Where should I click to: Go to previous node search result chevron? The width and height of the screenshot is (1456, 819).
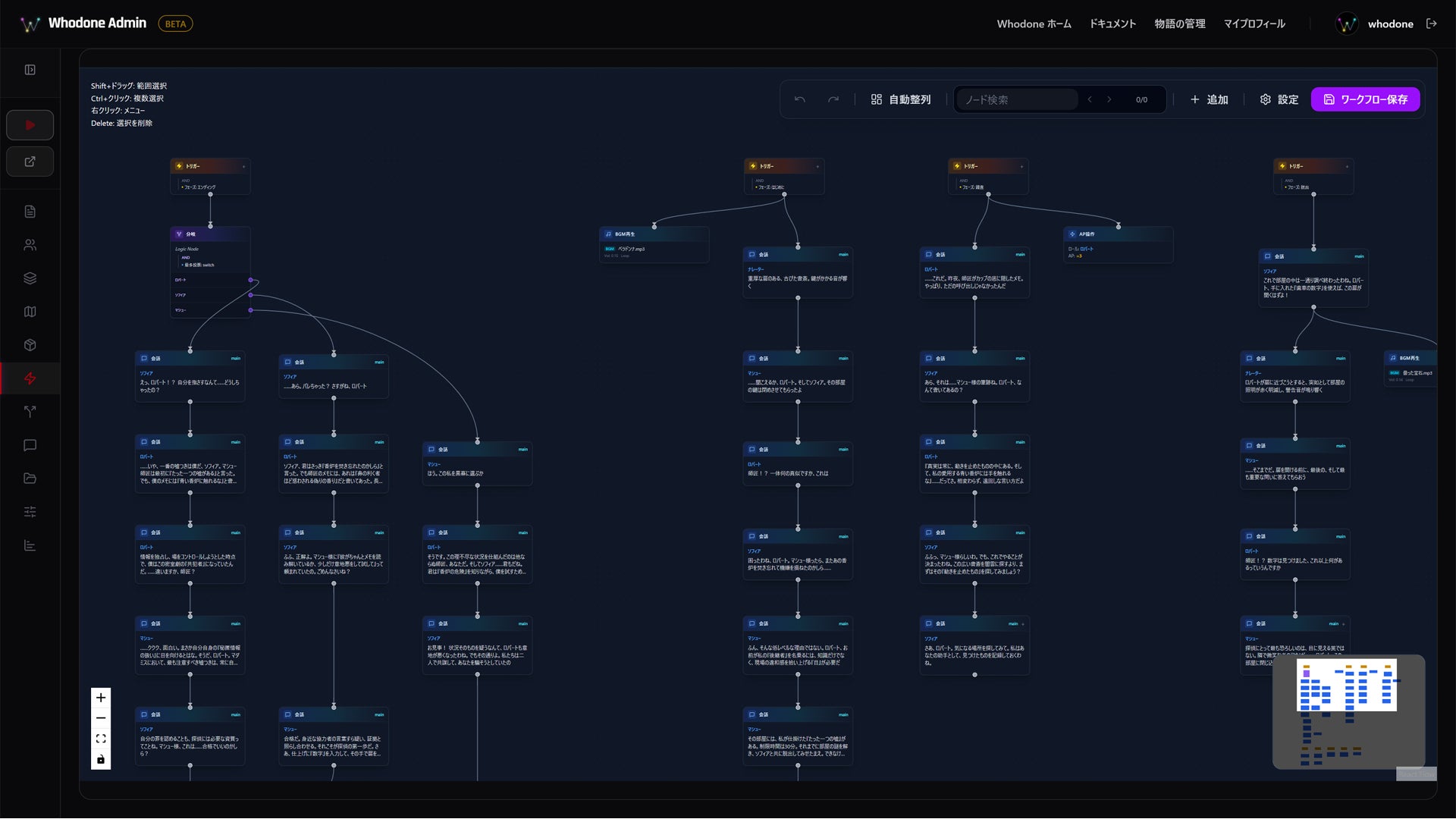click(1090, 99)
